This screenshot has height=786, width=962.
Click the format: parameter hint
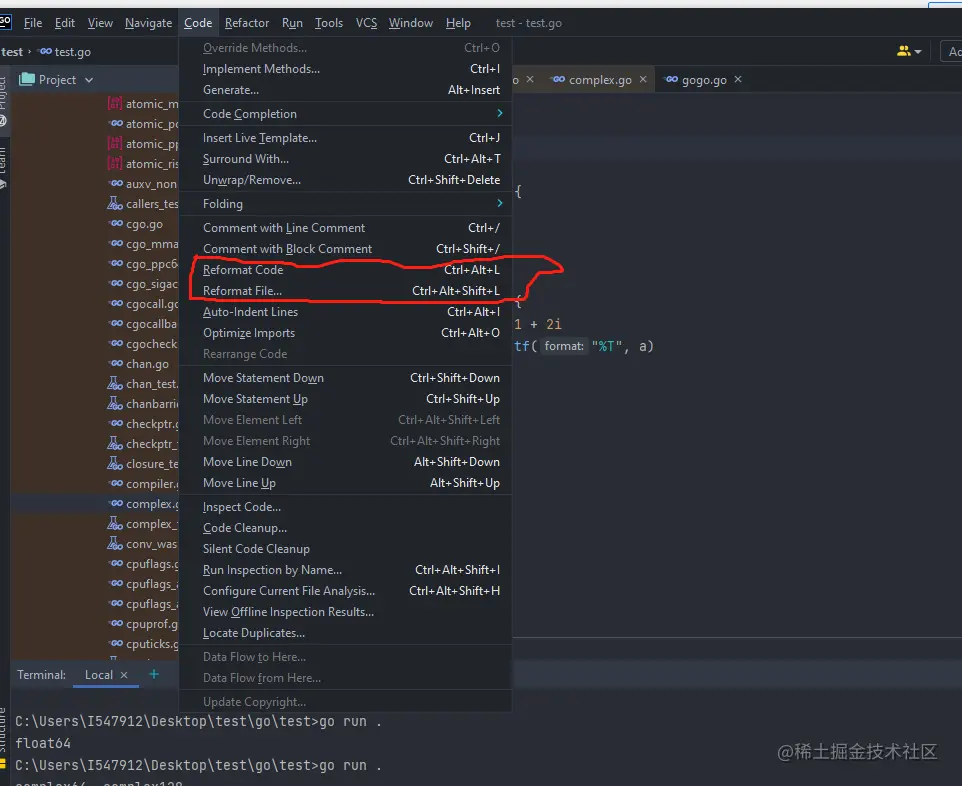564,346
